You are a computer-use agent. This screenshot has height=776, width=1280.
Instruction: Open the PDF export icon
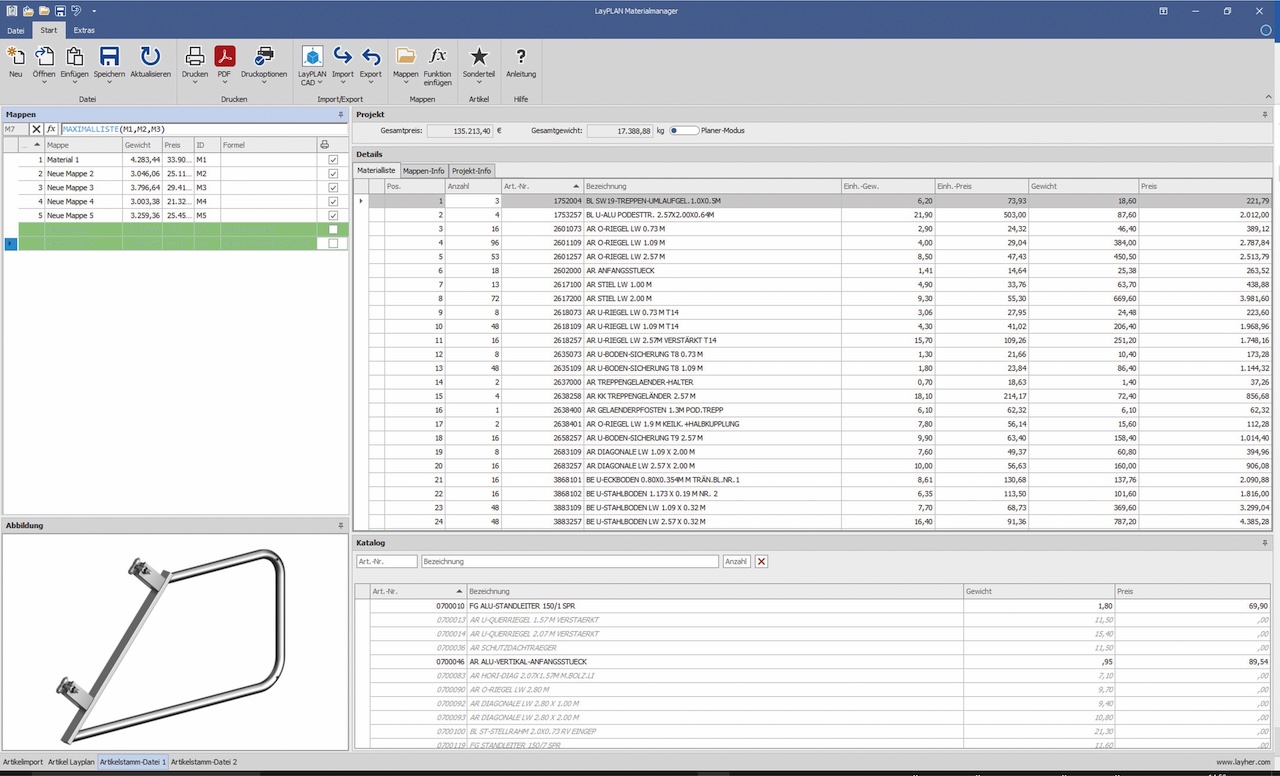tap(224, 57)
